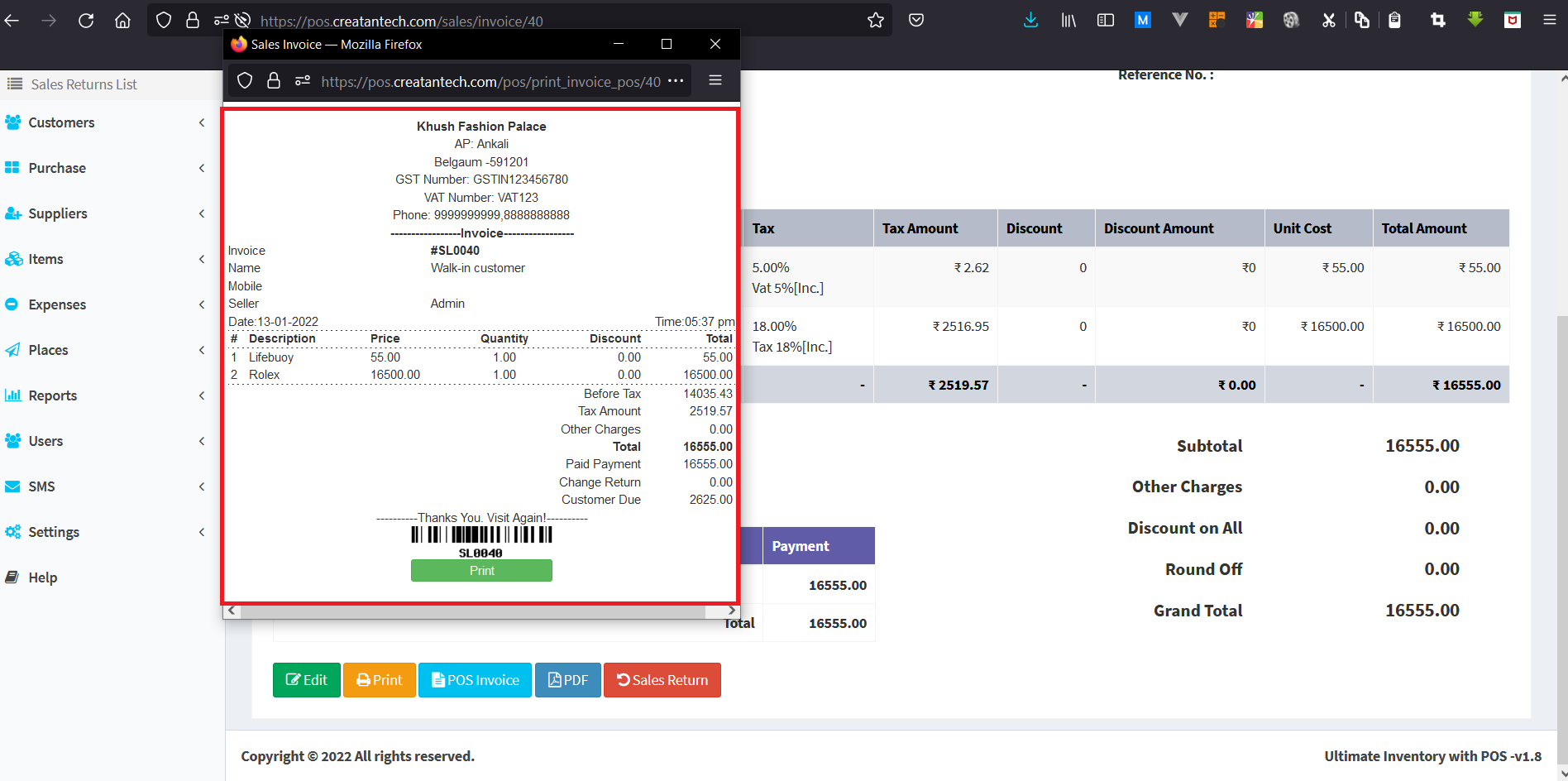Click right arrow of popup horizontal scrollbar

point(732,611)
